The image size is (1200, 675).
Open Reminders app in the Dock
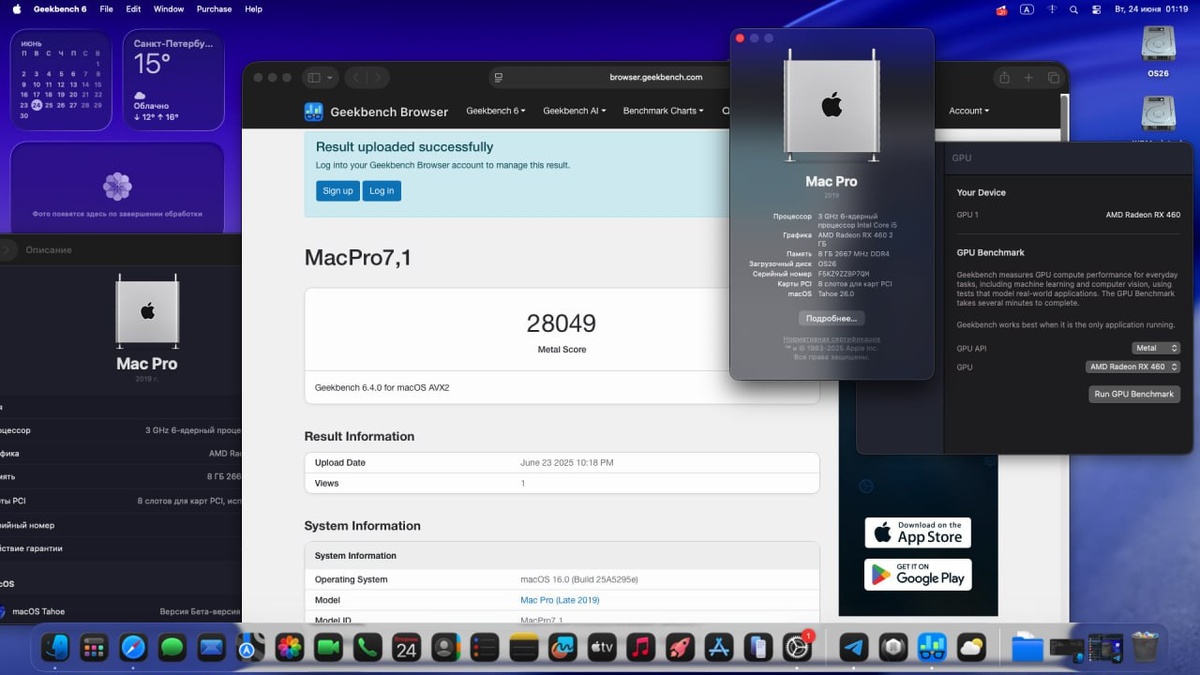click(484, 648)
